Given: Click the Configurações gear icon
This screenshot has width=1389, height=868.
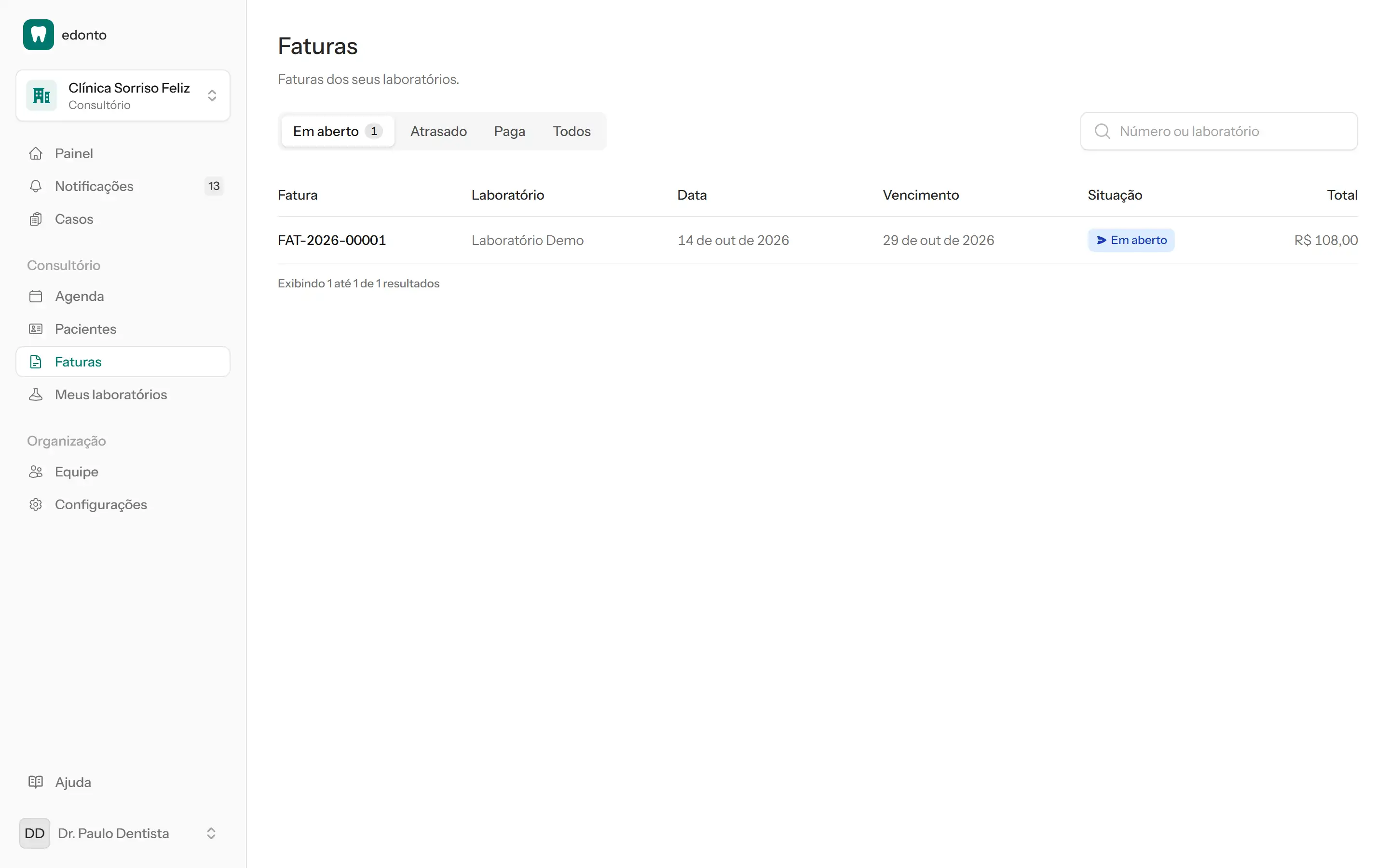Looking at the screenshot, I should pos(36,504).
